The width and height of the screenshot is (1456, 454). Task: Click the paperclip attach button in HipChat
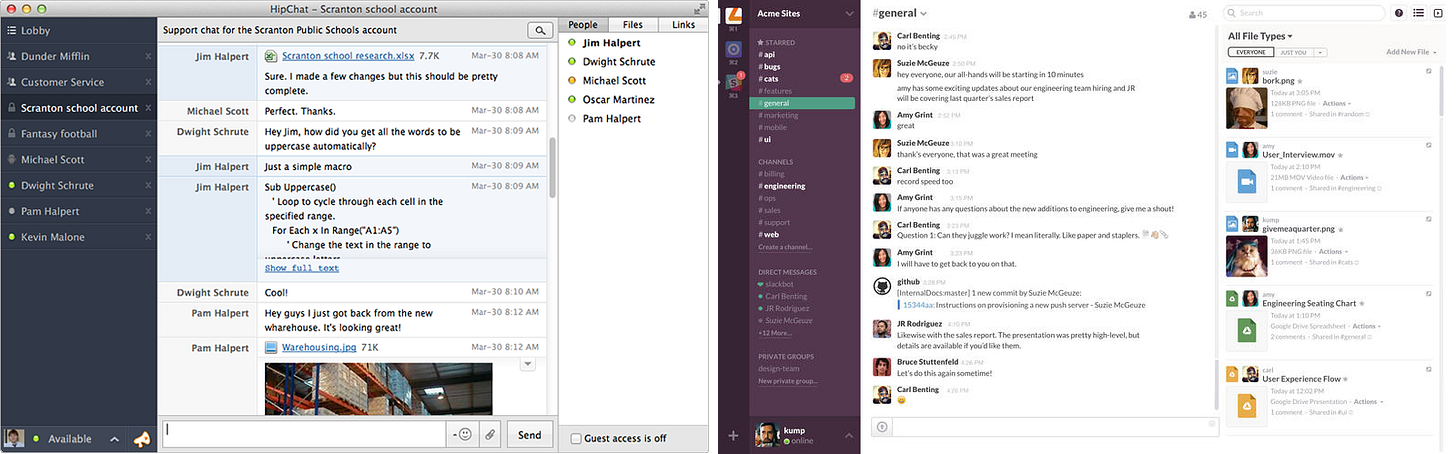(x=490, y=434)
